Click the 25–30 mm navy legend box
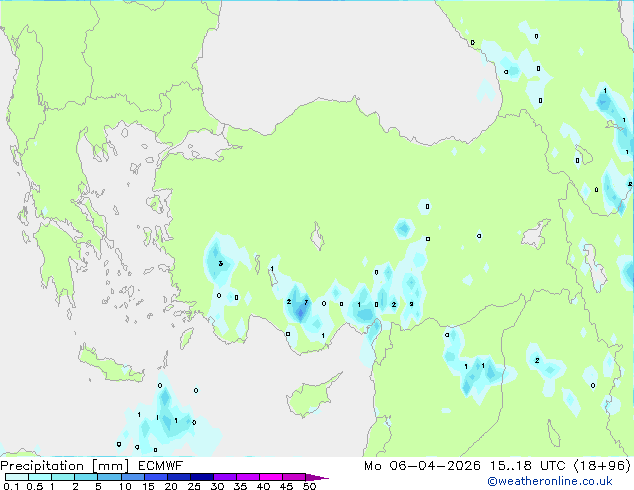The height and width of the screenshot is (490, 634). pyautogui.click(x=202, y=477)
